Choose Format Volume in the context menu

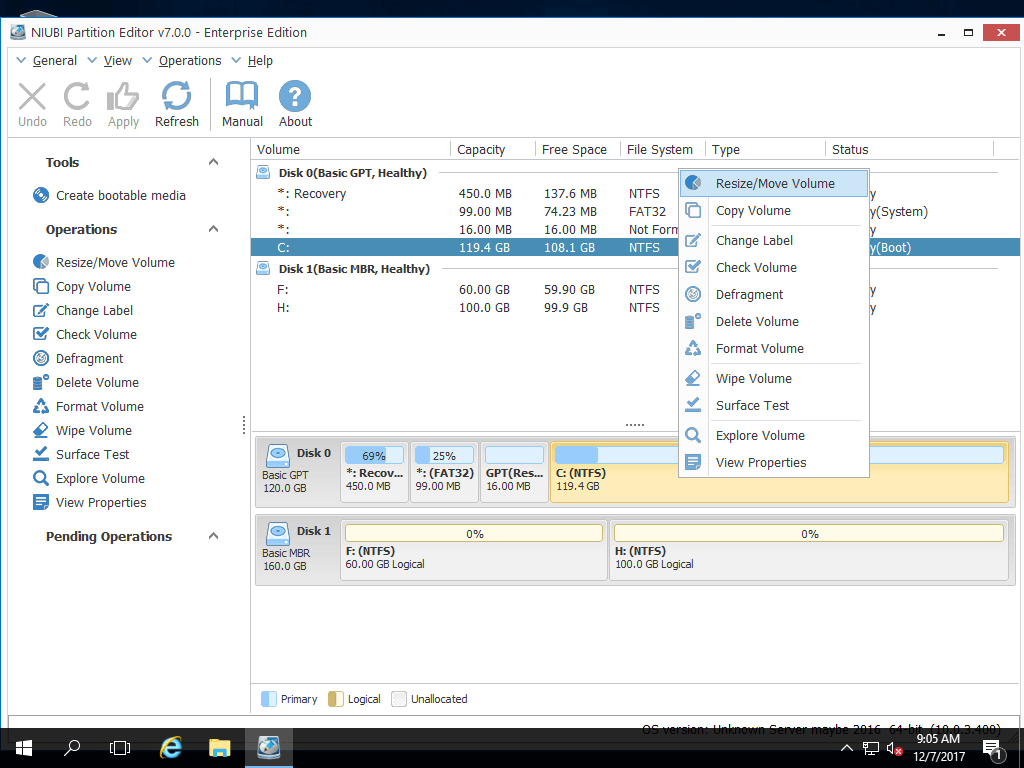(x=774, y=348)
